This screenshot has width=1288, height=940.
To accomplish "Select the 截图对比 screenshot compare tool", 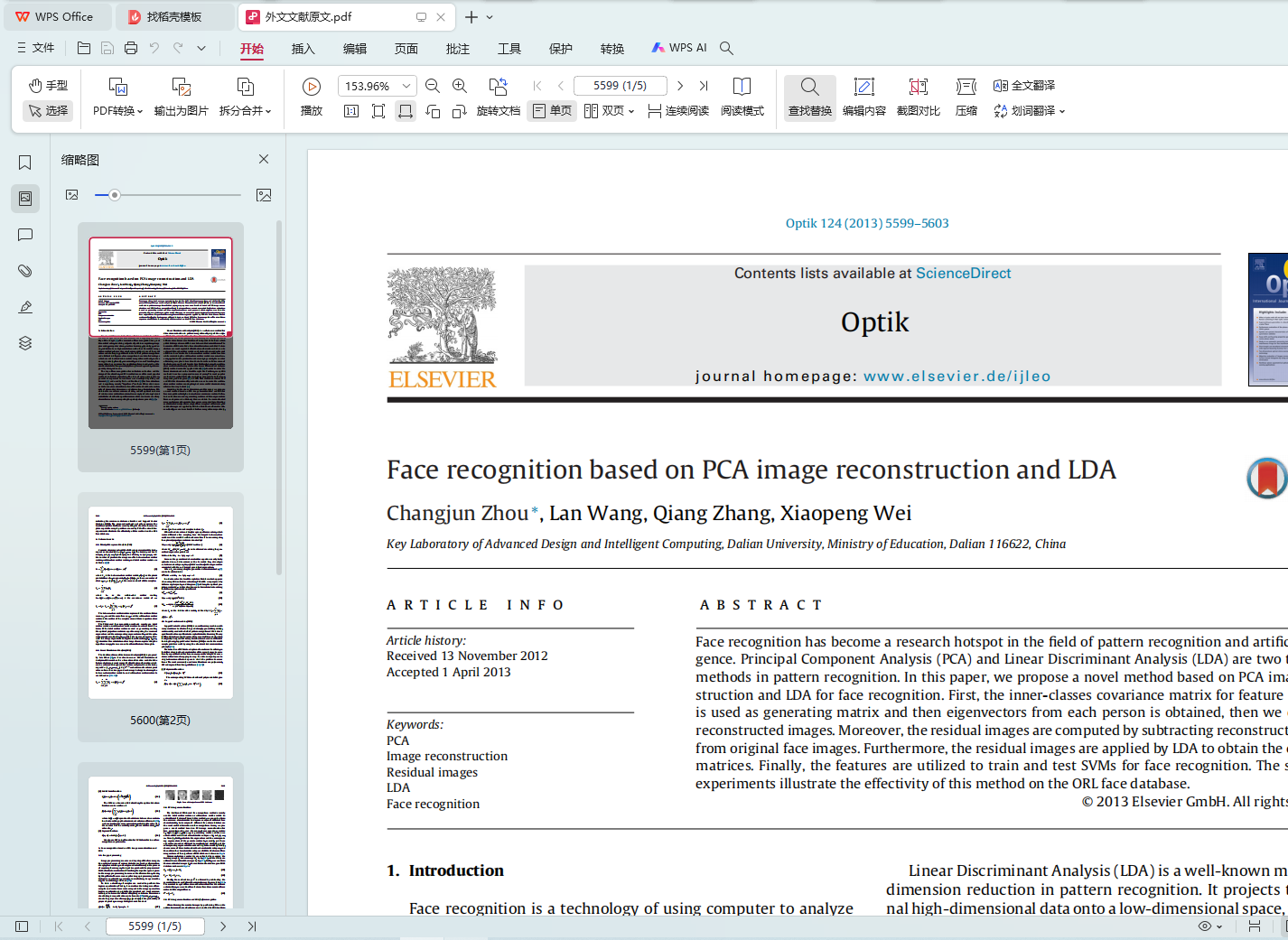I will pos(918,97).
